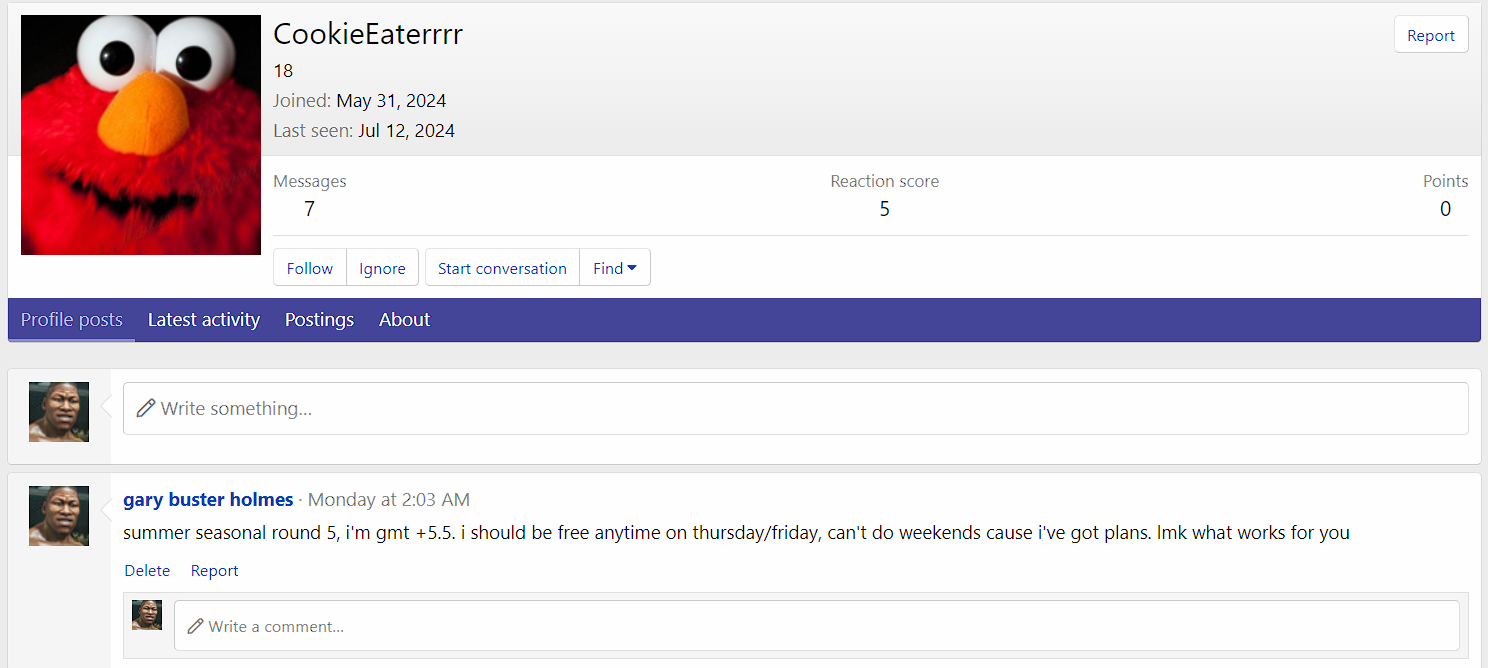Report this user profile via top Report button
The width and height of the screenshot is (1488, 668).
point(1431,35)
